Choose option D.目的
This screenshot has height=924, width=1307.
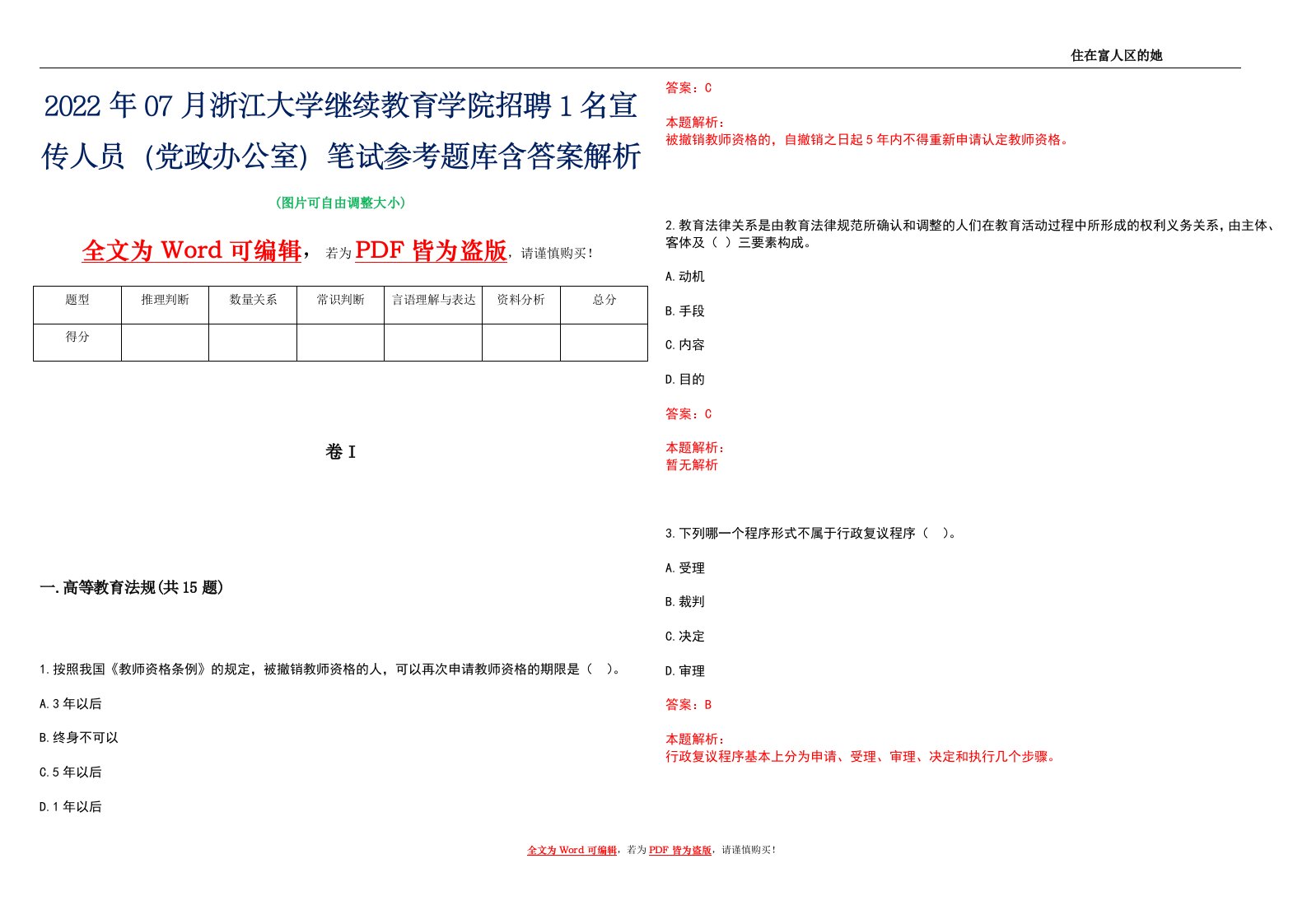click(685, 380)
